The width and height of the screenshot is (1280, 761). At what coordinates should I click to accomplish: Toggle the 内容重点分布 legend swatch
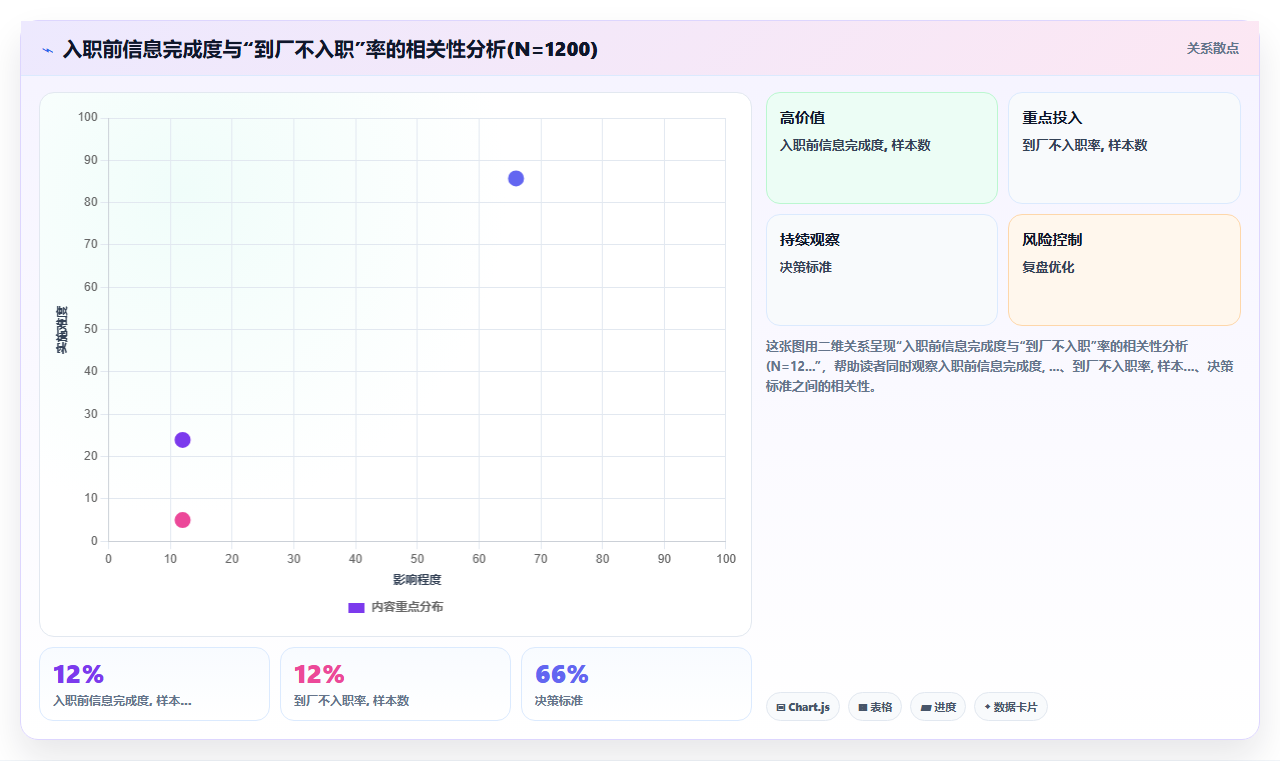coord(356,607)
